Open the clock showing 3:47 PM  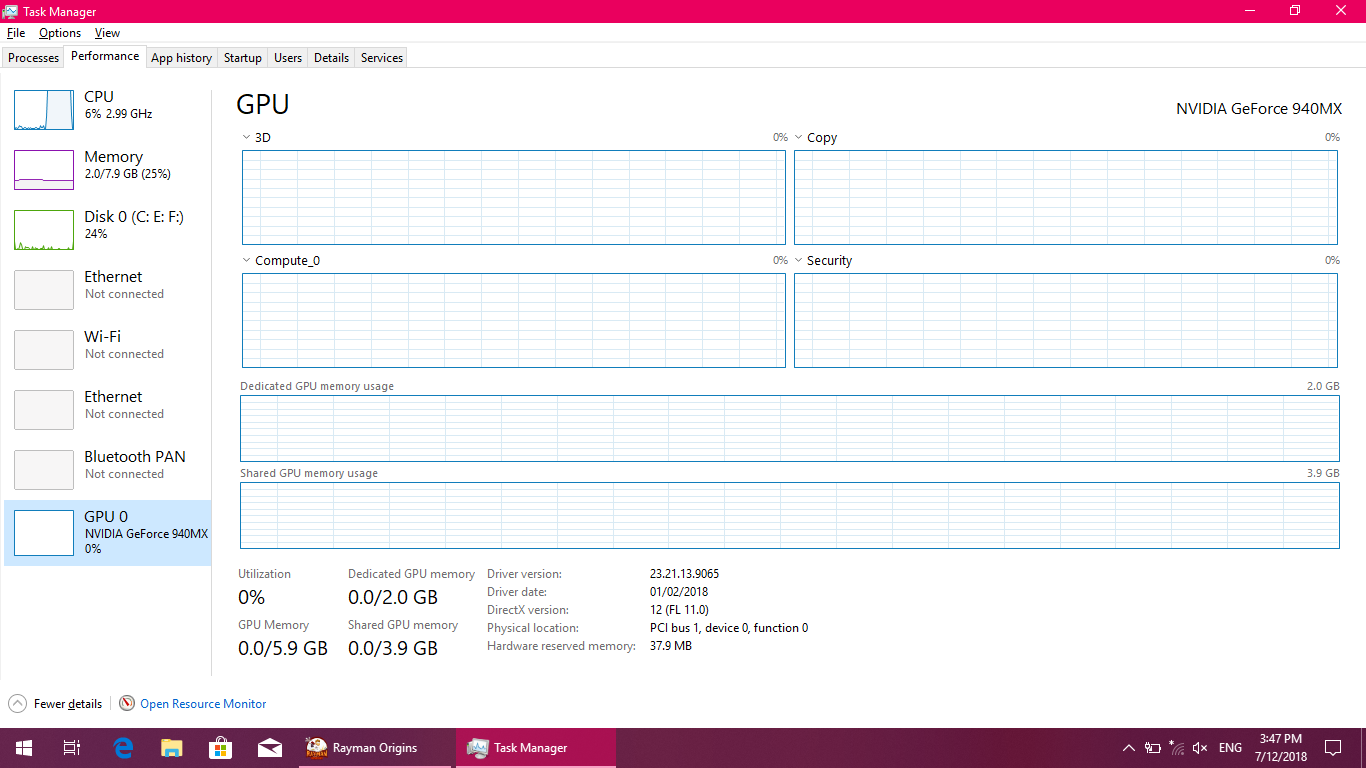coord(1280,747)
